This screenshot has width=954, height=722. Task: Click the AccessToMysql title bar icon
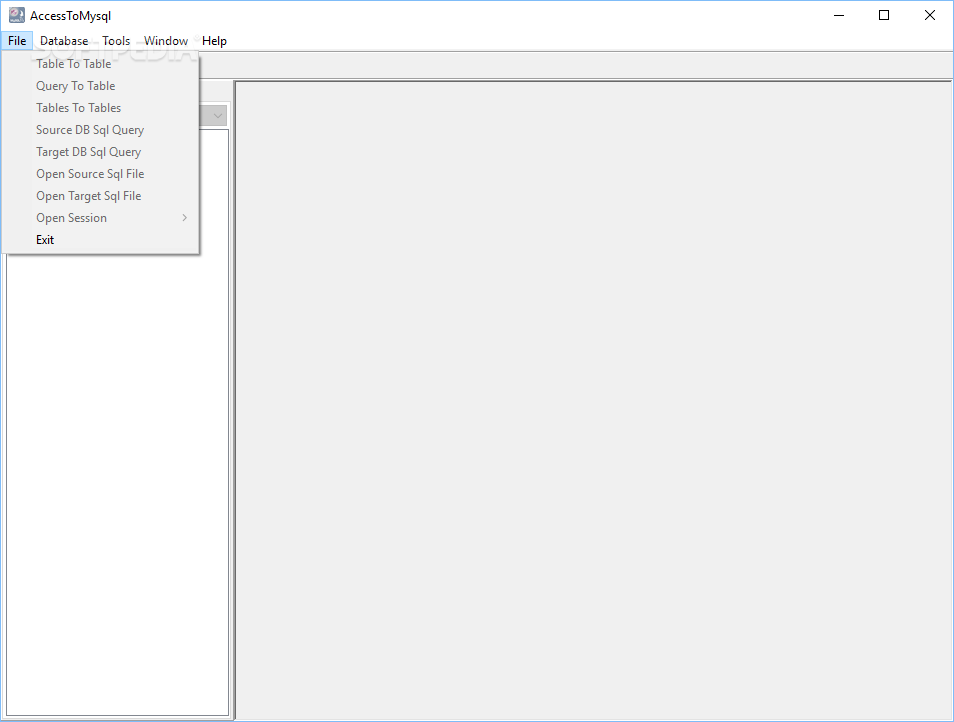pyautogui.click(x=16, y=15)
